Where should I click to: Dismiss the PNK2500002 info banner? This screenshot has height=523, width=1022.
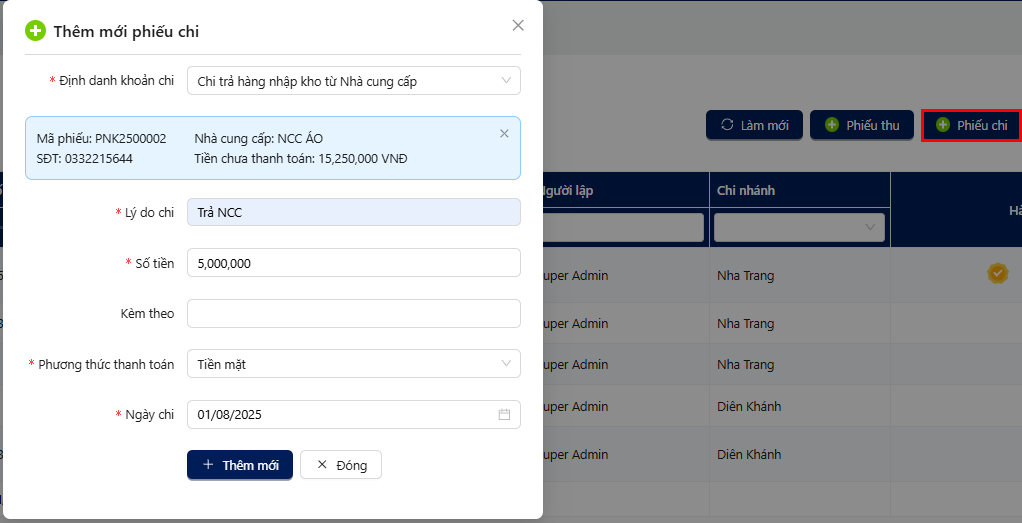pos(504,134)
